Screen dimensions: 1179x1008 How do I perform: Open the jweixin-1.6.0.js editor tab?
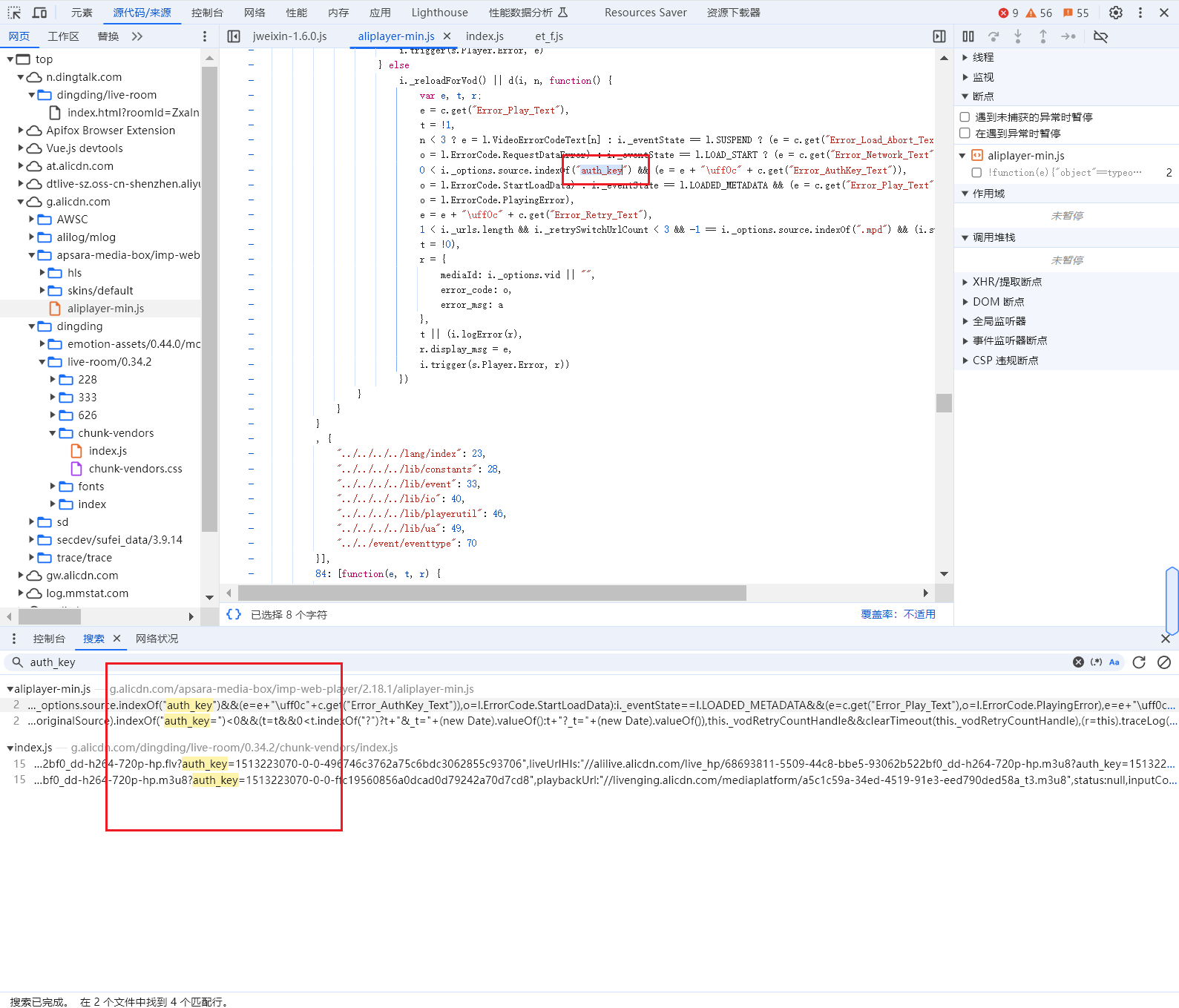(x=290, y=36)
